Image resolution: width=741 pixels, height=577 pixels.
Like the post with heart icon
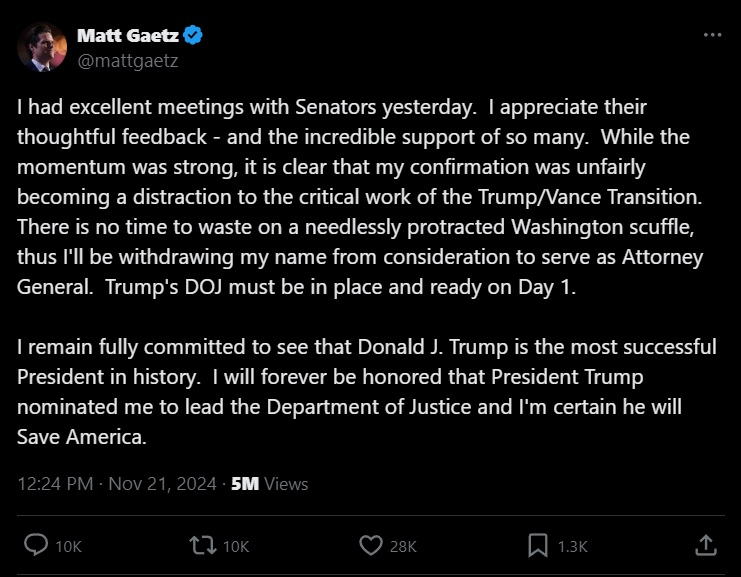tap(371, 545)
